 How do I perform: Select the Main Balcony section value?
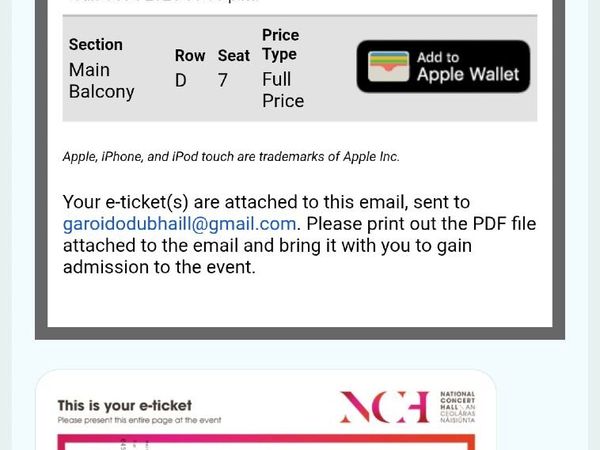tap(101, 81)
